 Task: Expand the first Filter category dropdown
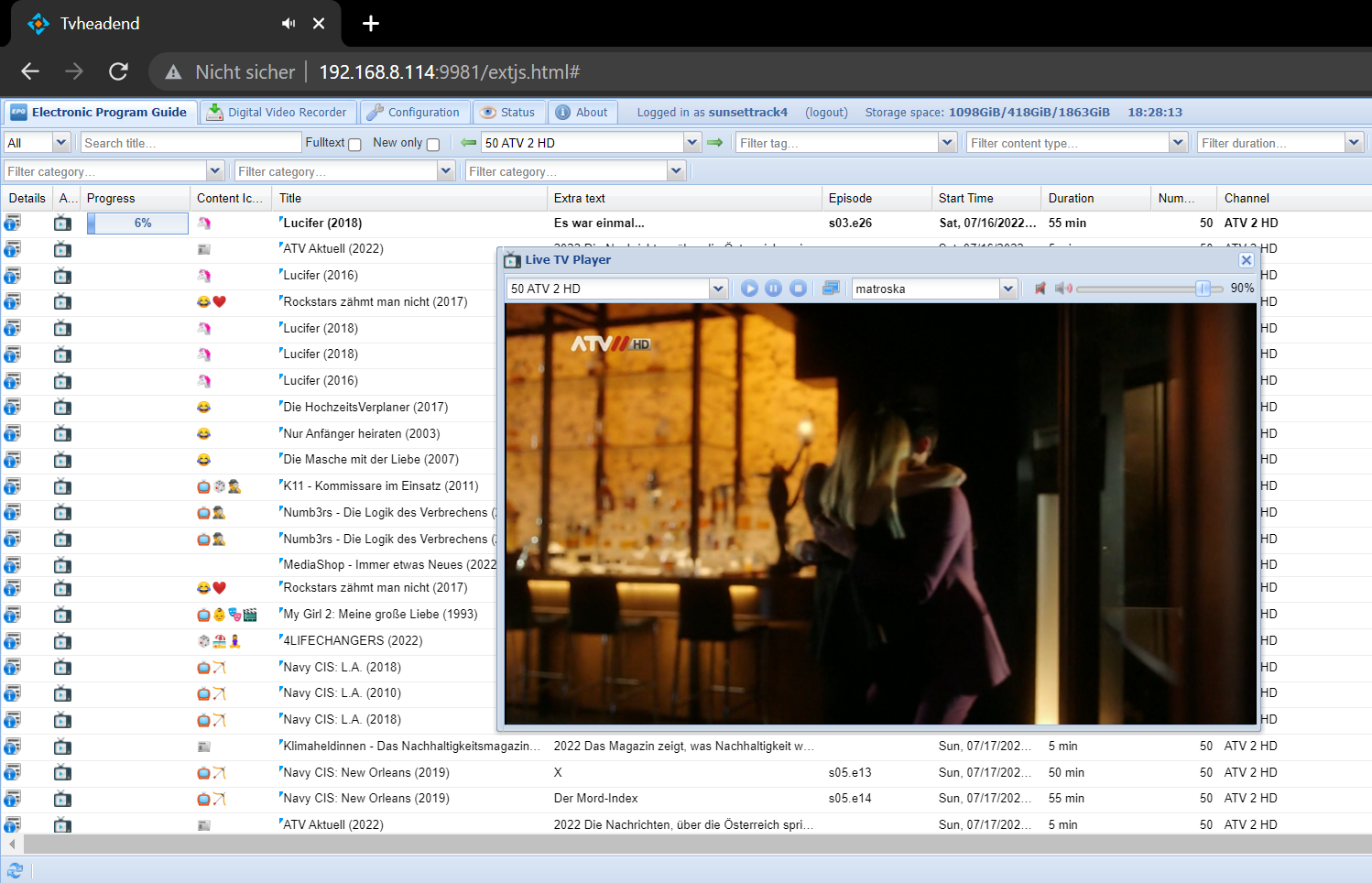215,170
